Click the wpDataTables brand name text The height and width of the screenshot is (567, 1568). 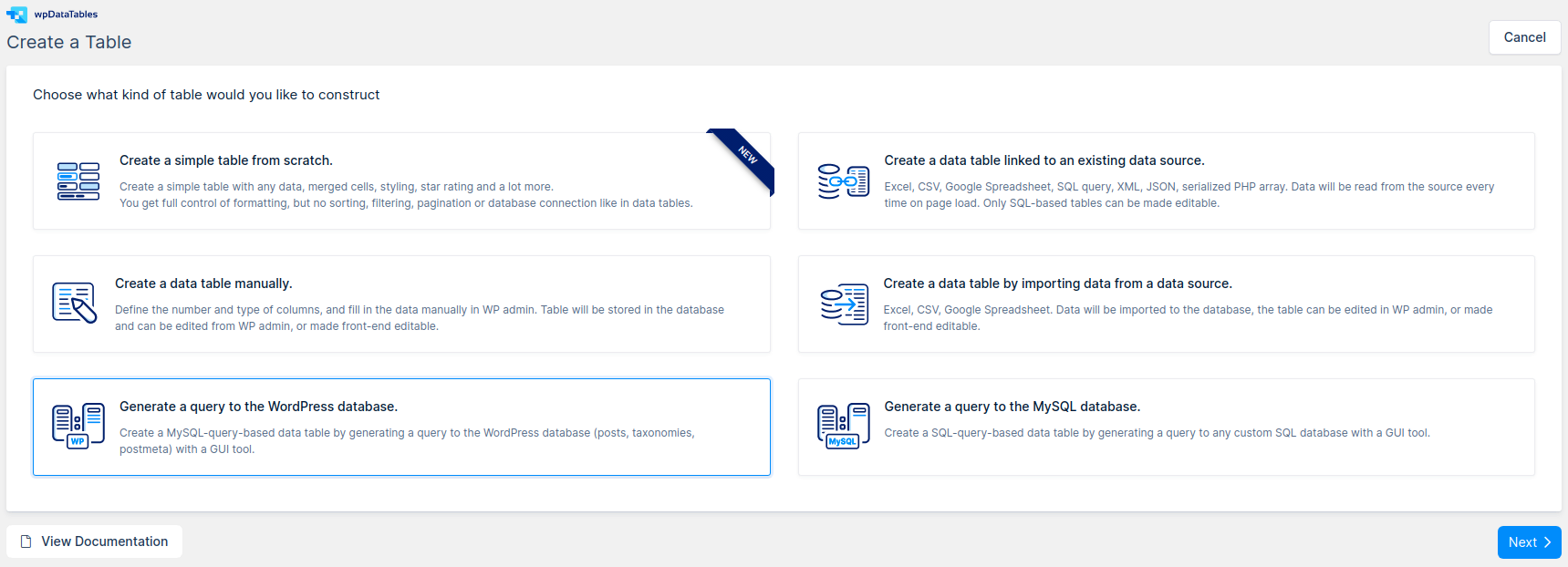pyautogui.click(x=66, y=15)
